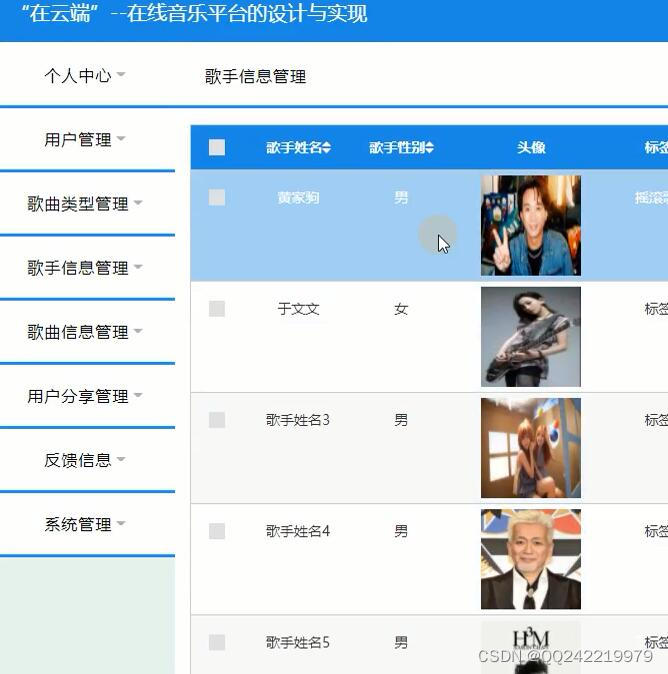Screen dimensions: 668x674
Task: Click the 歌手信息管理 page title
Action: [x=255, y=77]
